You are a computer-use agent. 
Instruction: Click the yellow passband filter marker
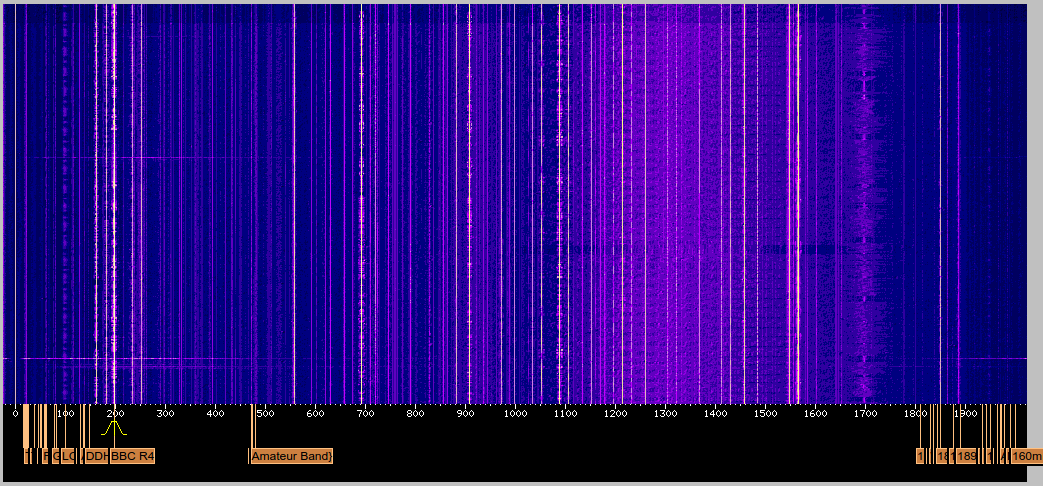tap(114, 428)
